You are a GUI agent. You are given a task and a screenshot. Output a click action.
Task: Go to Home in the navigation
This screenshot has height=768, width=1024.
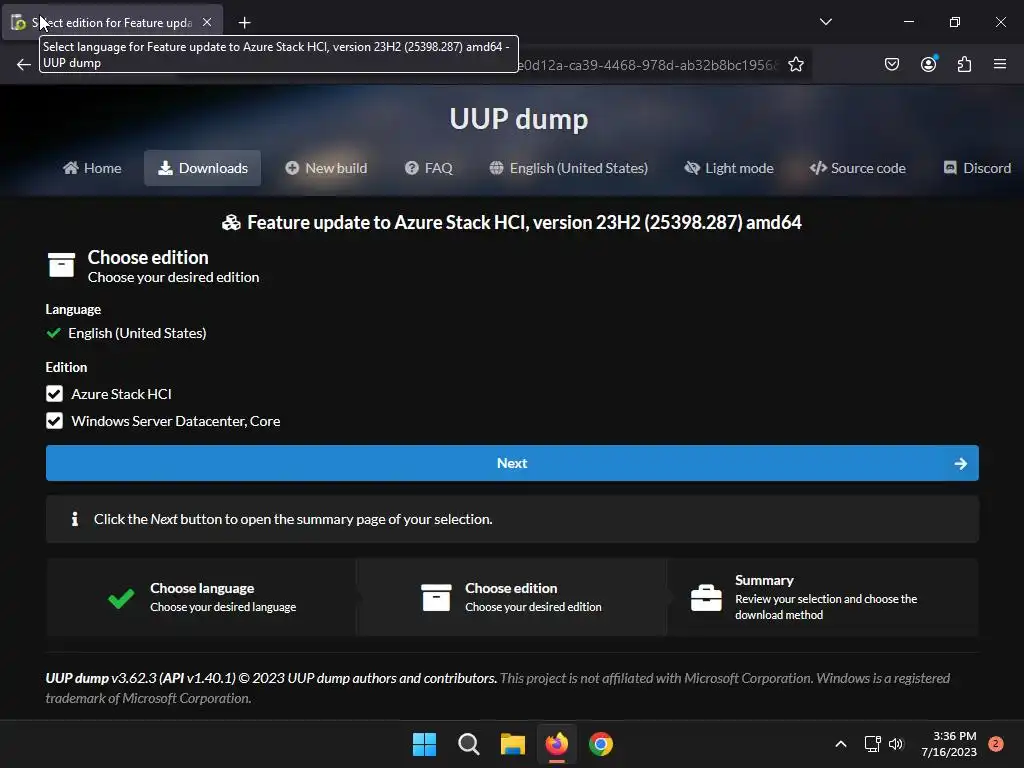pos(92,168)
